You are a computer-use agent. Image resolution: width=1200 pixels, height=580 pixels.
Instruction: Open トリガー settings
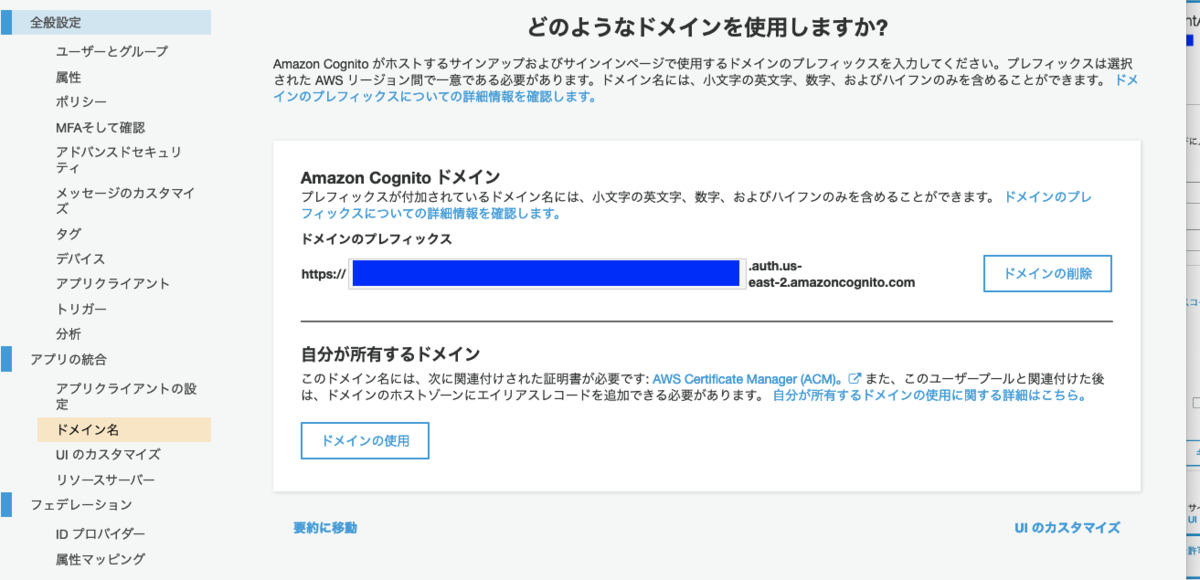coord(81,309)
